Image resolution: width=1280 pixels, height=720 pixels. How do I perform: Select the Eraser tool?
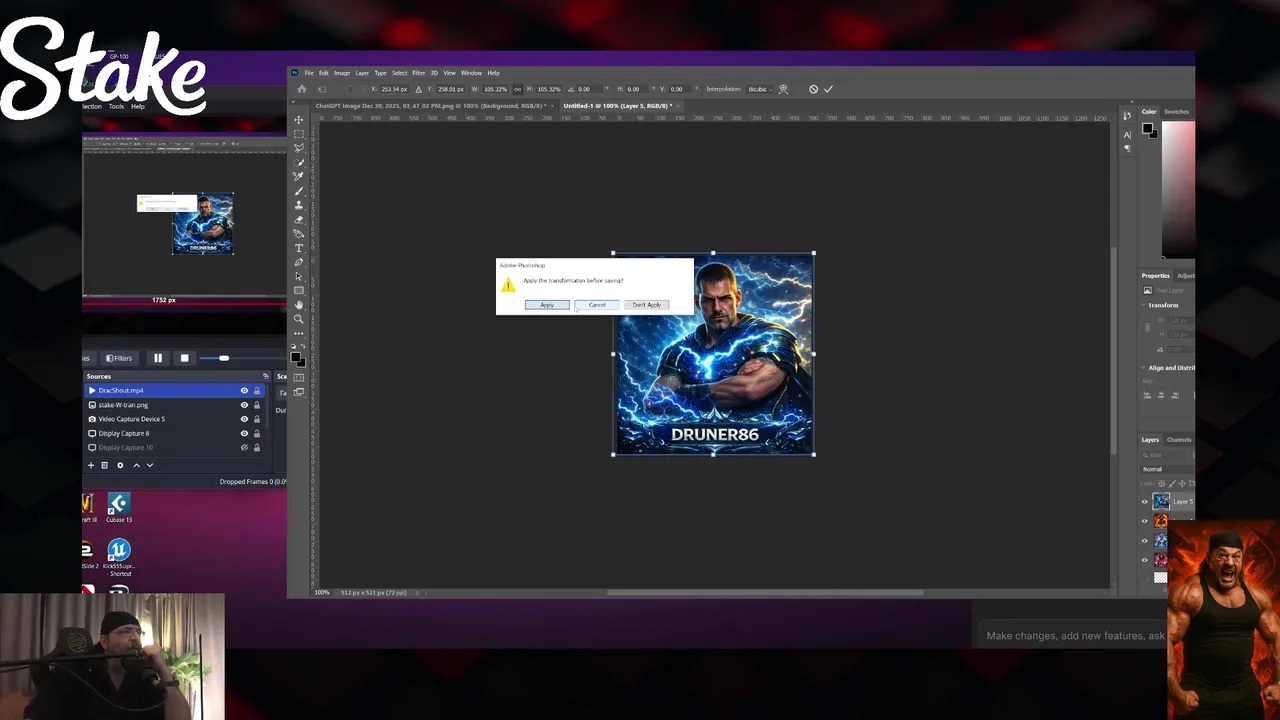tap(298, 219)
